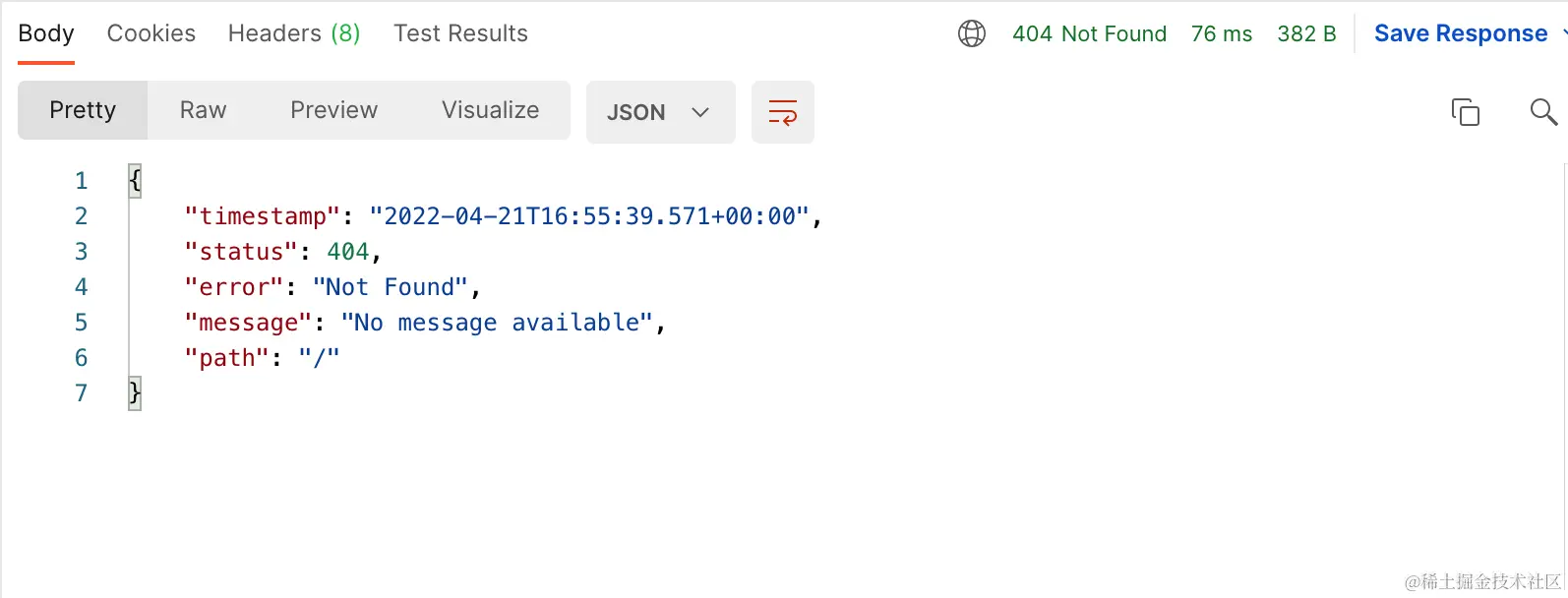Select the Test Results tab

coord(460,33)
